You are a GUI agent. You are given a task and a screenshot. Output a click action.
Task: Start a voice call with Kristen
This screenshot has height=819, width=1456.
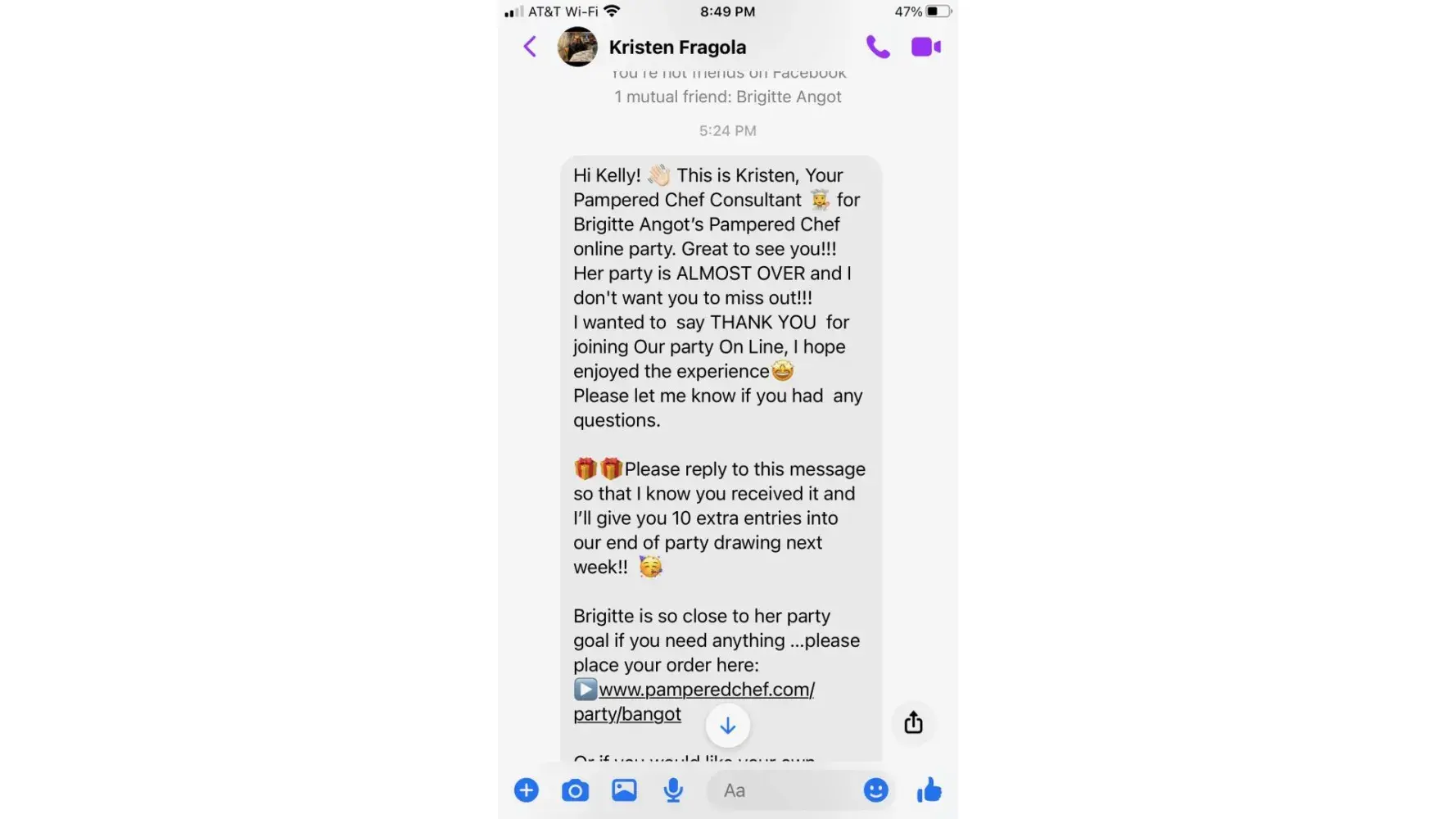878,47
